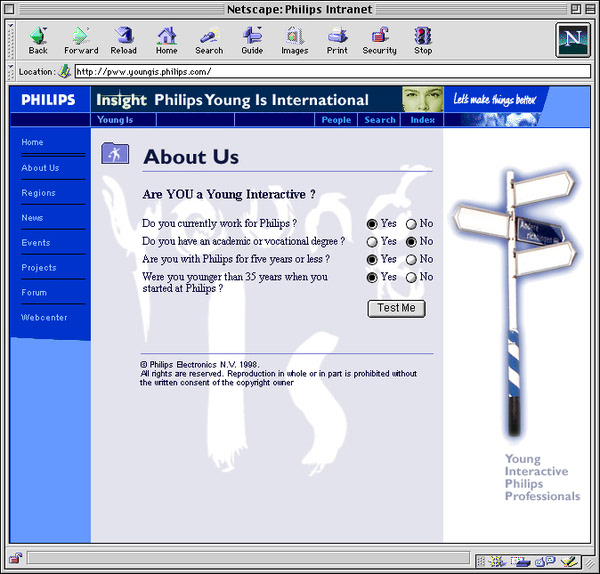Go to Home in the sidebar
Screen dimensions: 600x574
point(32,142)
